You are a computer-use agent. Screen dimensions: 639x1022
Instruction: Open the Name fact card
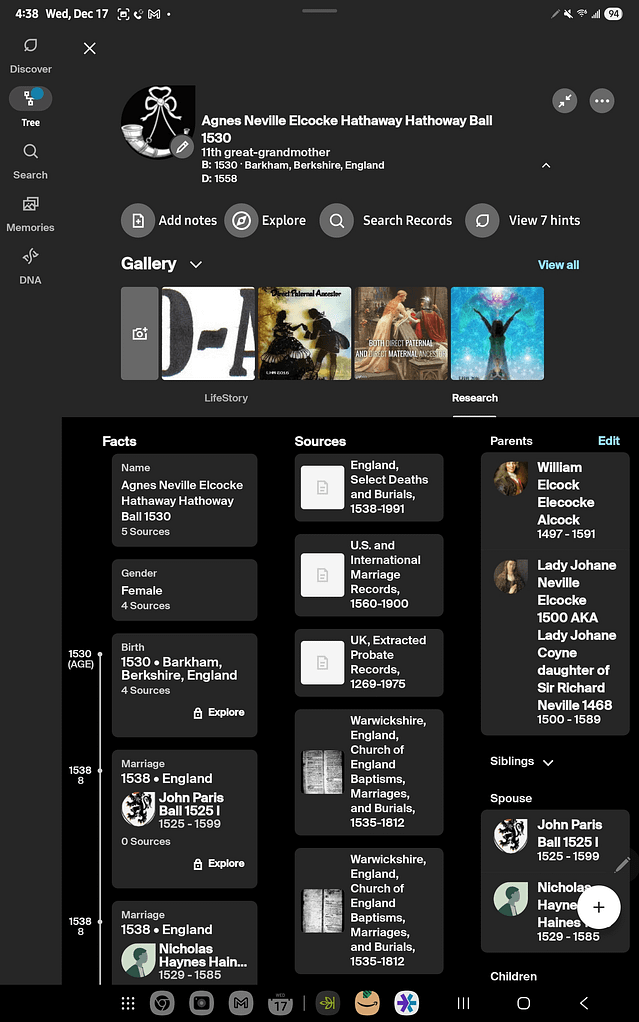[185, 500]
